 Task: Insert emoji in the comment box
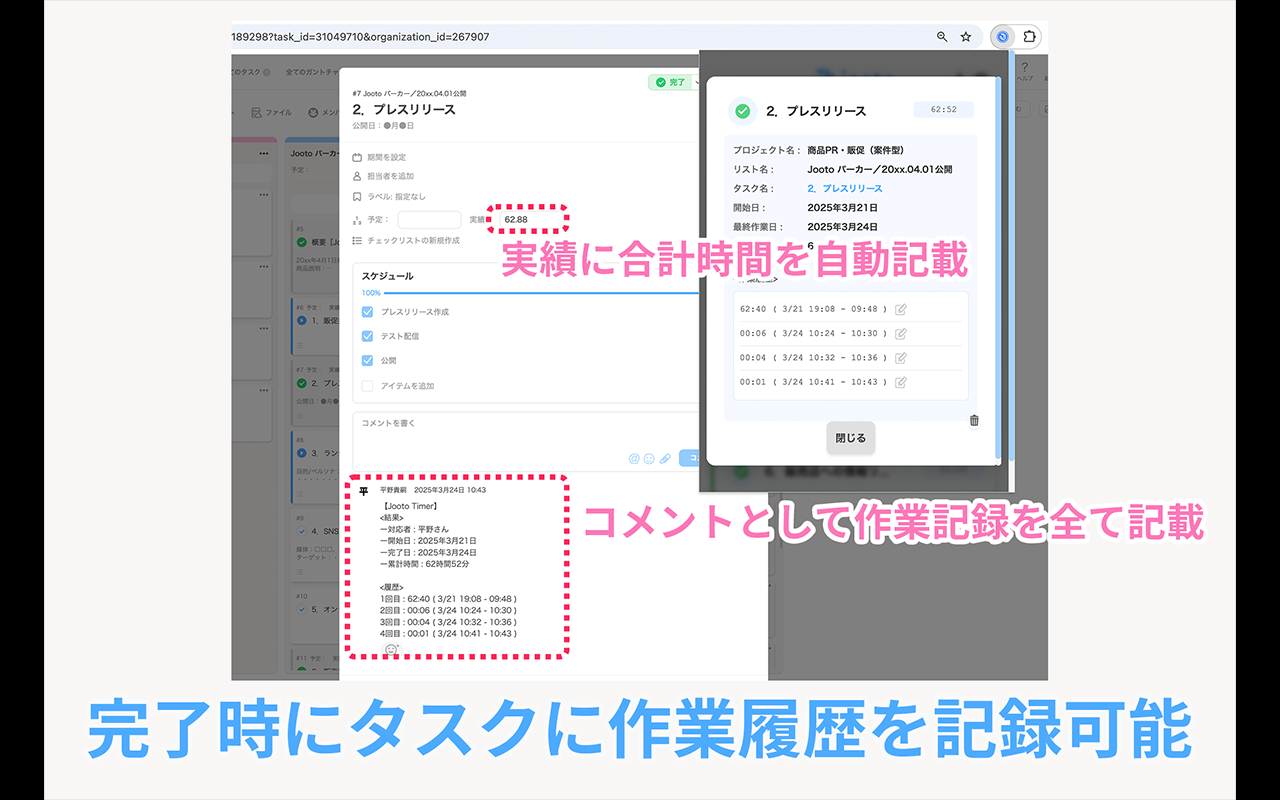point(649,458)
